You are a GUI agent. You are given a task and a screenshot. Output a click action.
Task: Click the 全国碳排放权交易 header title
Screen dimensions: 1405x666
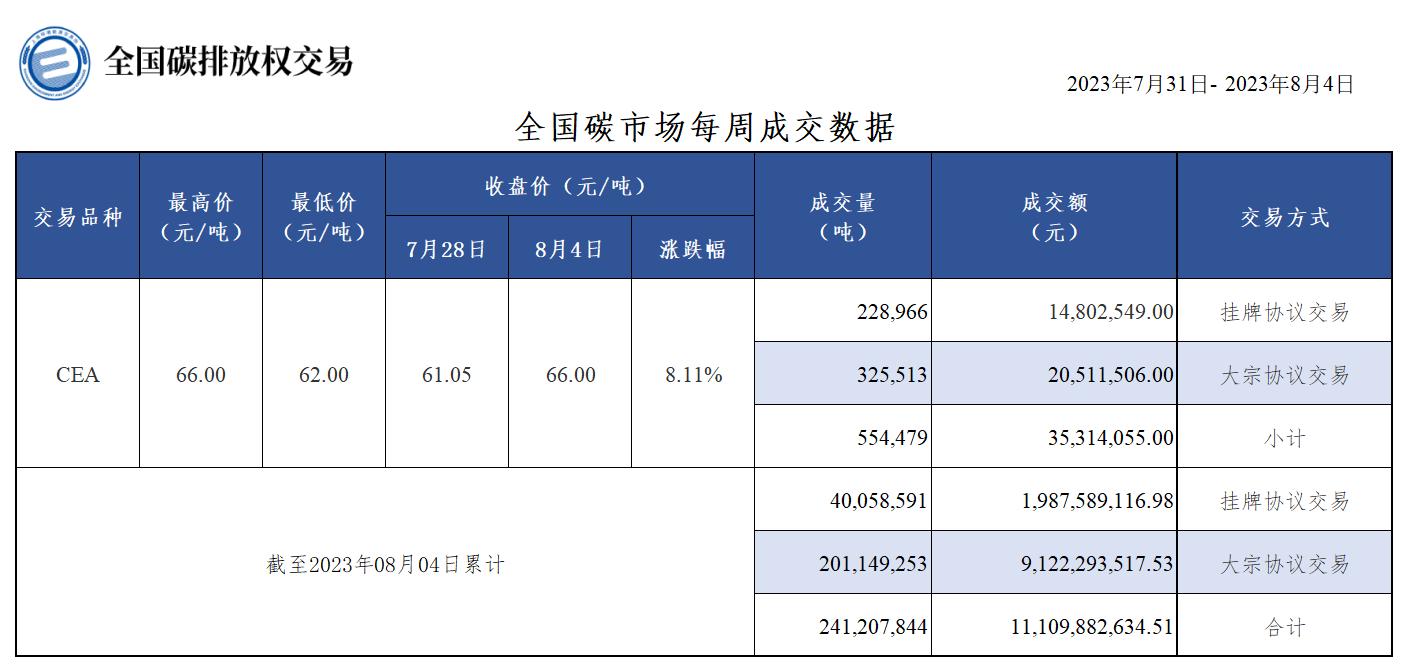[x=229, y=61]
